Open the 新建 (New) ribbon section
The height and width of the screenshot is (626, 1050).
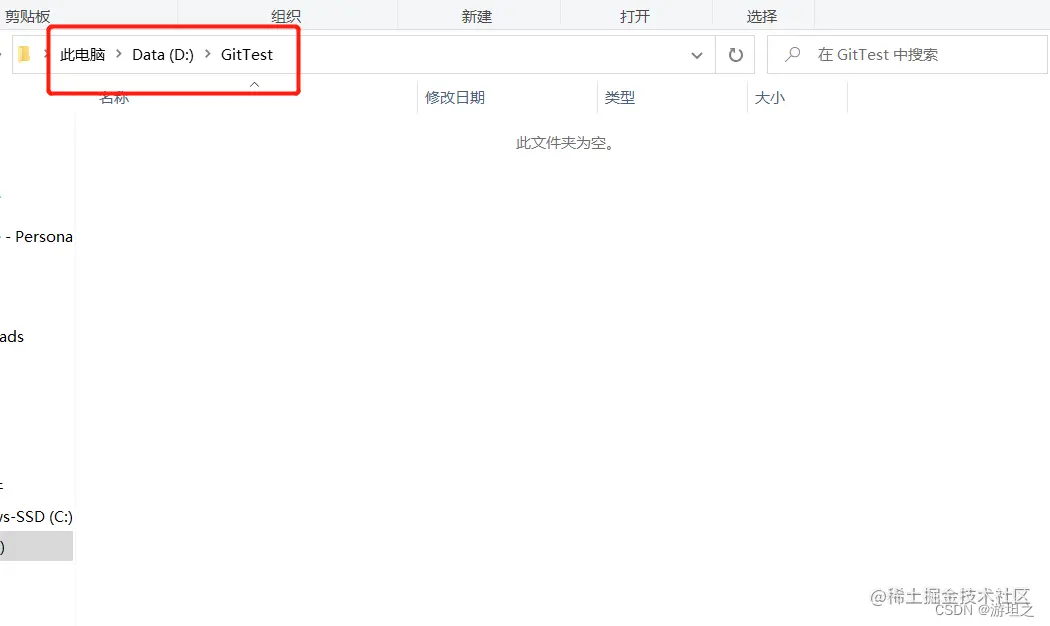478,14
